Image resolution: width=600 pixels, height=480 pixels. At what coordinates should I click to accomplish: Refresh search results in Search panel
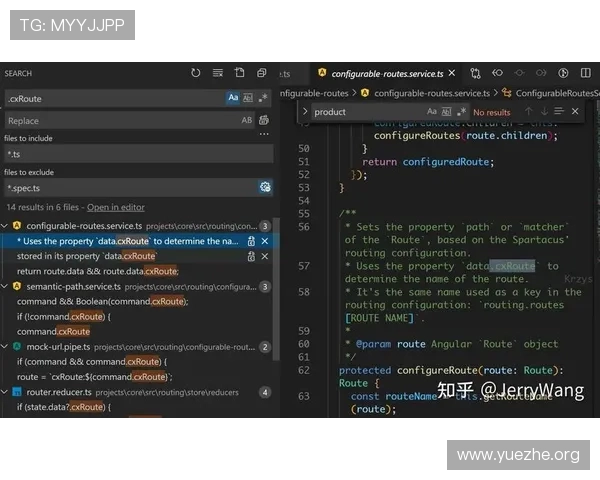[x=196, y=73]
